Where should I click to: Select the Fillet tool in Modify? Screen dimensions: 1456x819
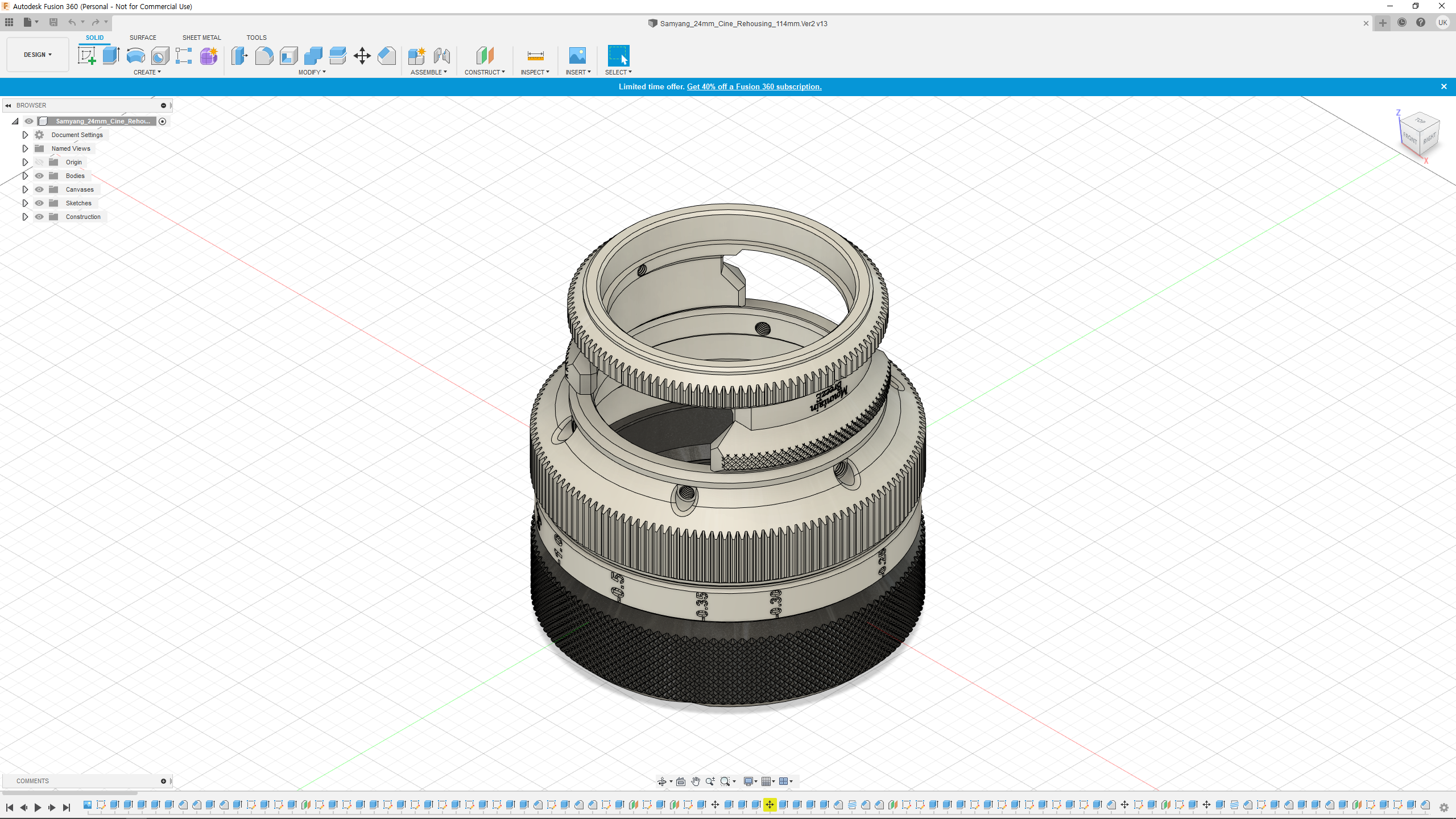click(264, 56)
